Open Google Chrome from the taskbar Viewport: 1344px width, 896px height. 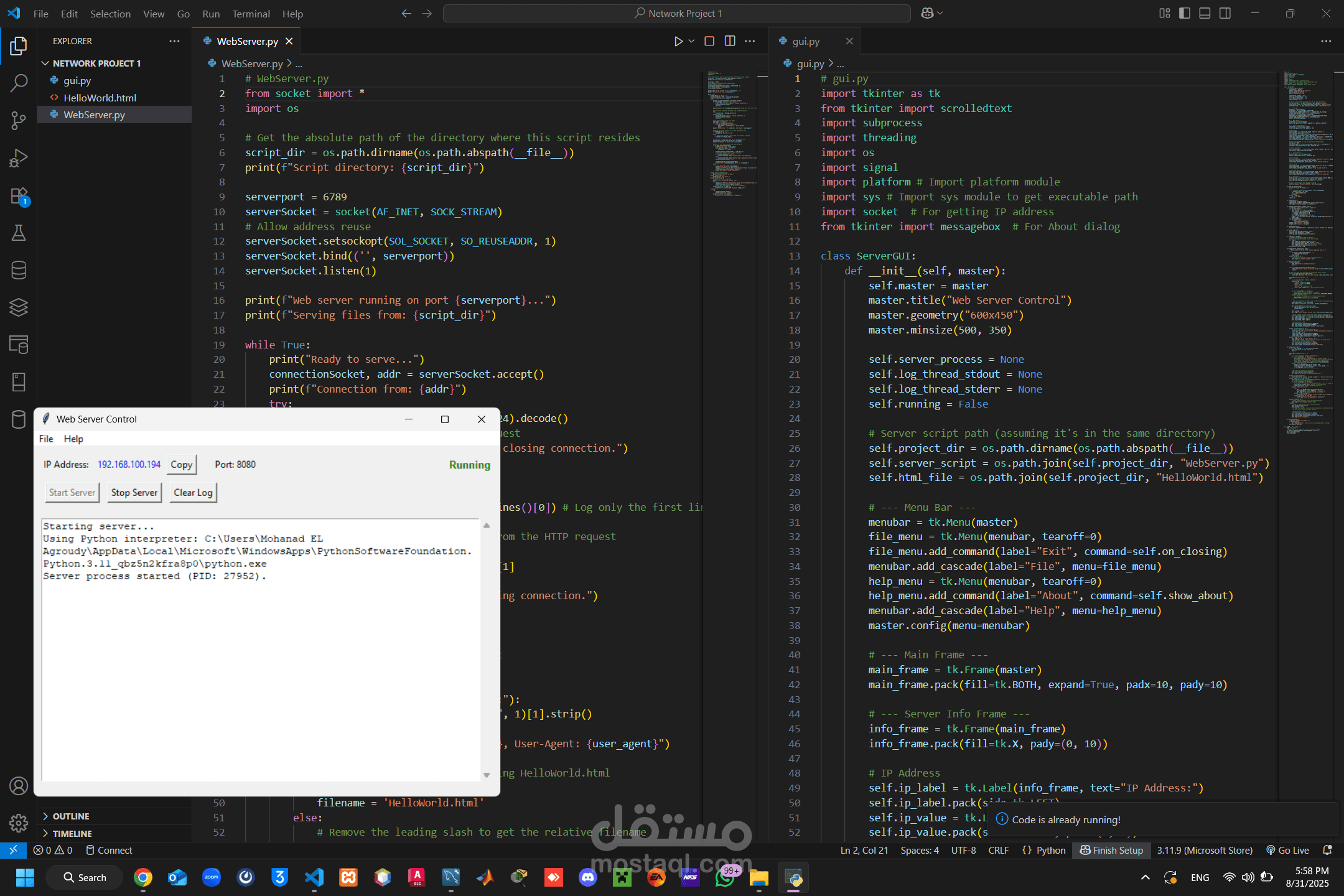pos(143,877)
